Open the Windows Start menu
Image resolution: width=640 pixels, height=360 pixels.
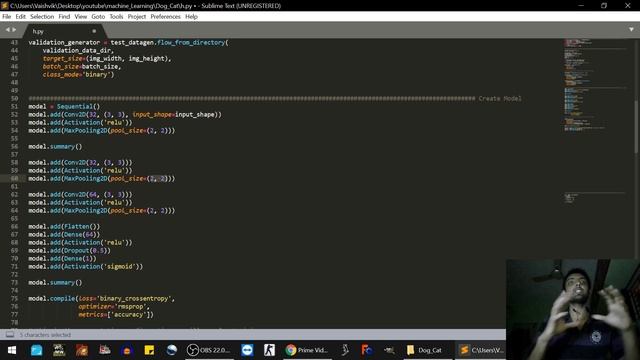12,350
